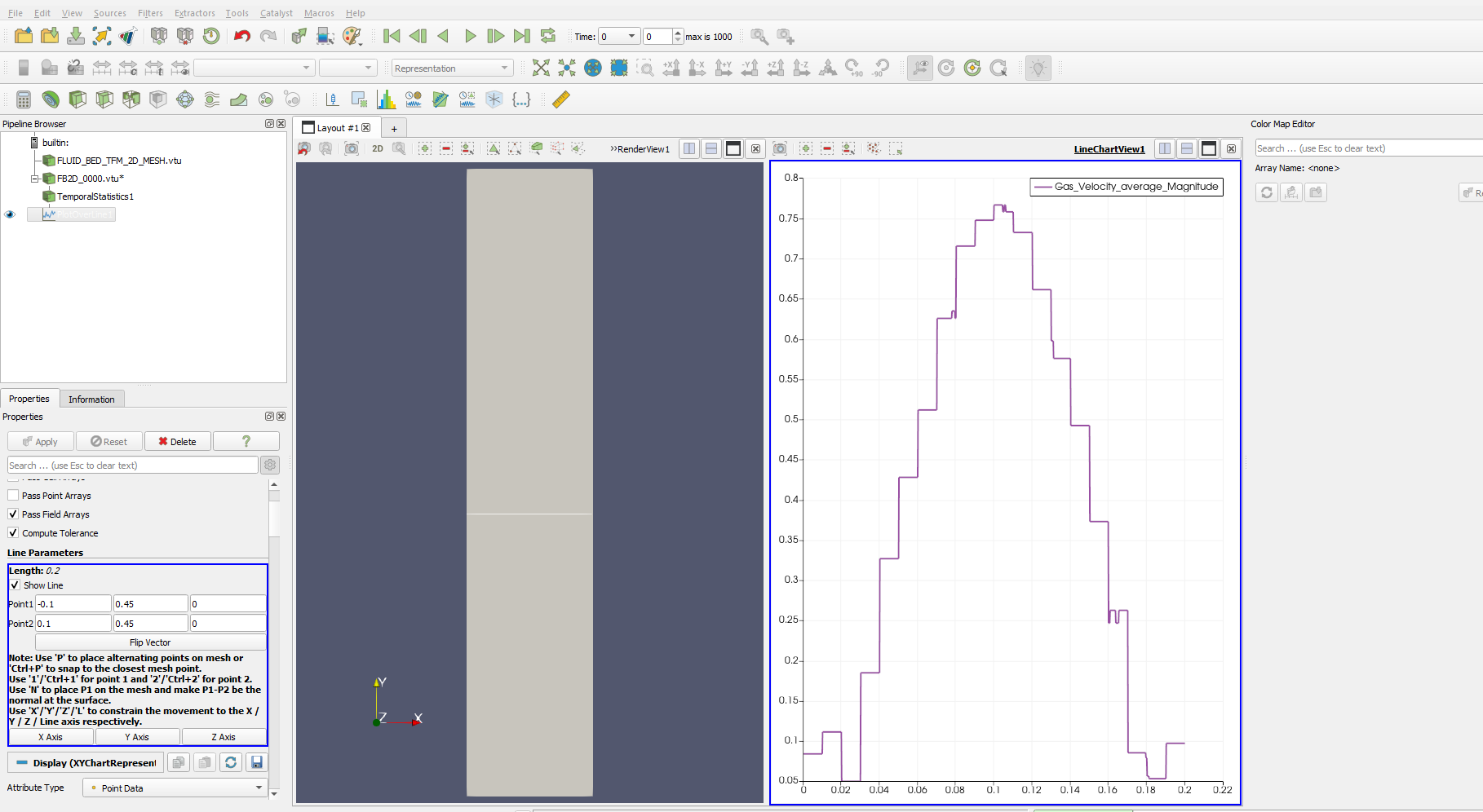Open the Filters menu
The height and width of the screenshot is (812, 1483).
150,13
